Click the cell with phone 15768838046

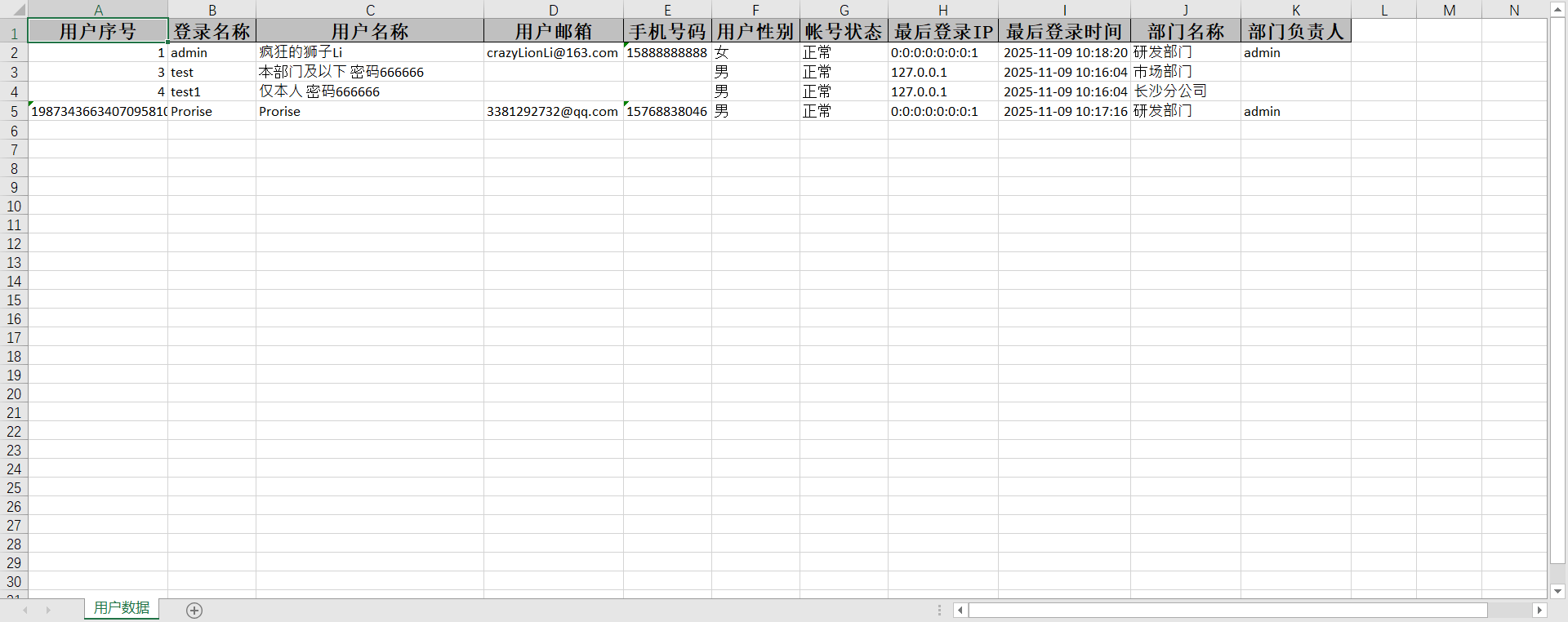tap(667, 112)
